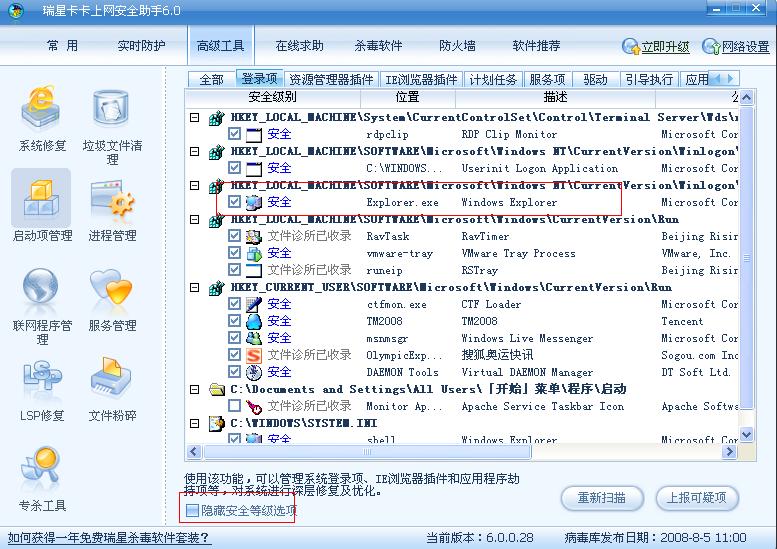Click the 立即升级 upgrade icon
777x549 pixels.
pos(631,47)
